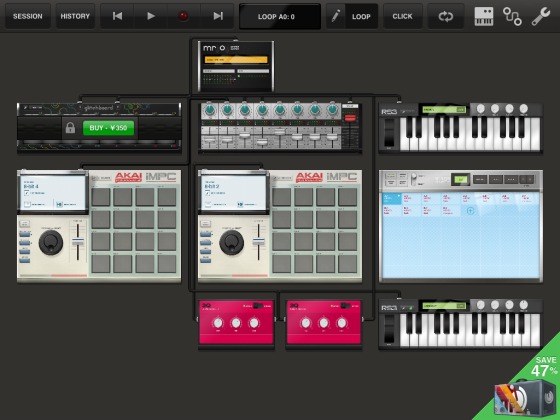
Task: Open the cable routing icon
Action: coord(512,16)
